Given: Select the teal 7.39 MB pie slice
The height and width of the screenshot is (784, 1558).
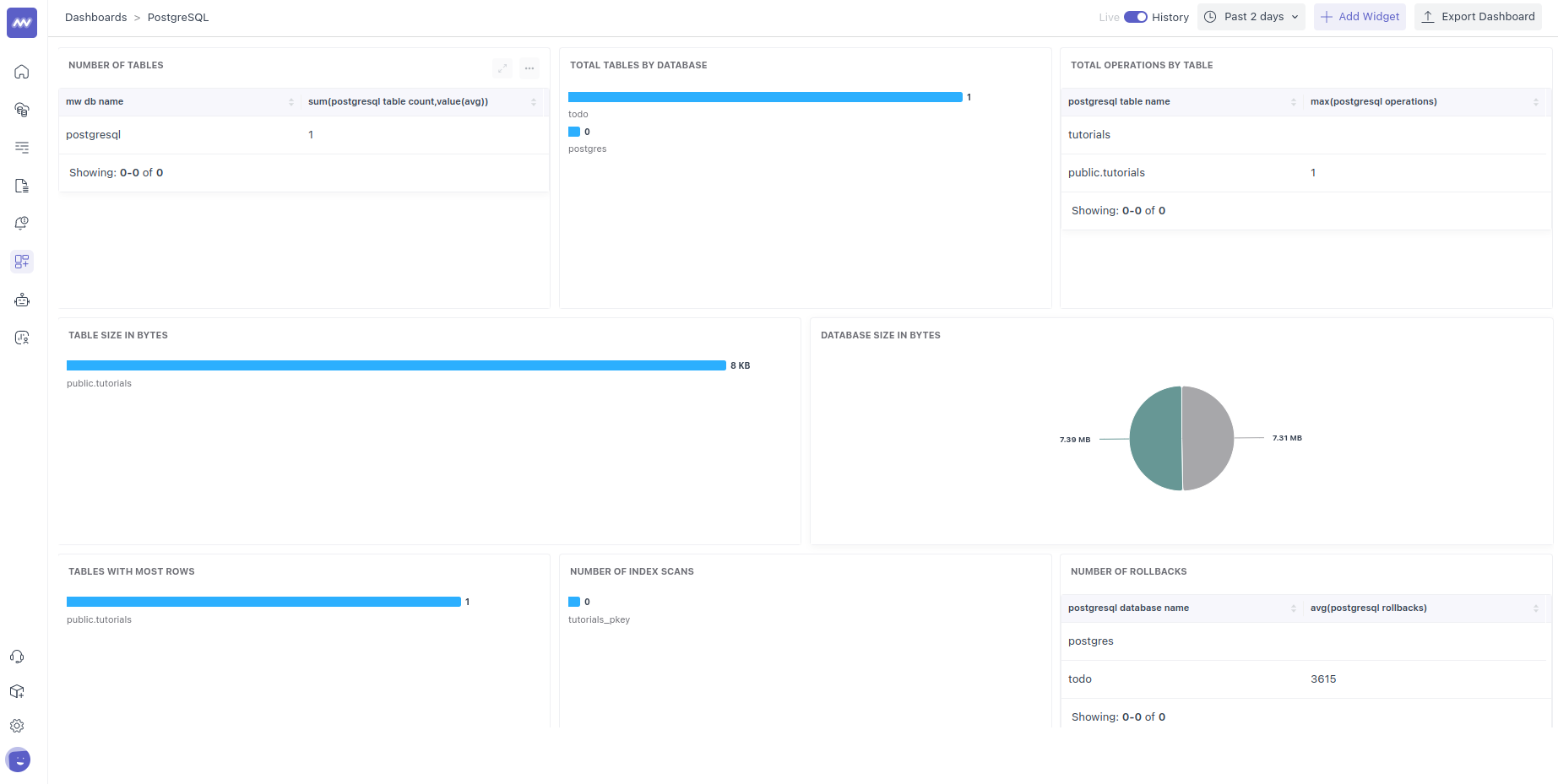Looking at the screenshot, I should click(1155, 438).
